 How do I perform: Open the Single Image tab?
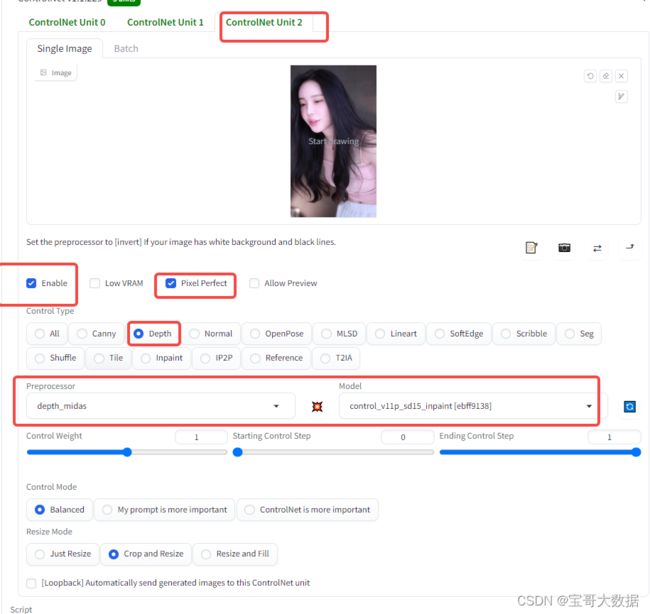coord(65,49)
